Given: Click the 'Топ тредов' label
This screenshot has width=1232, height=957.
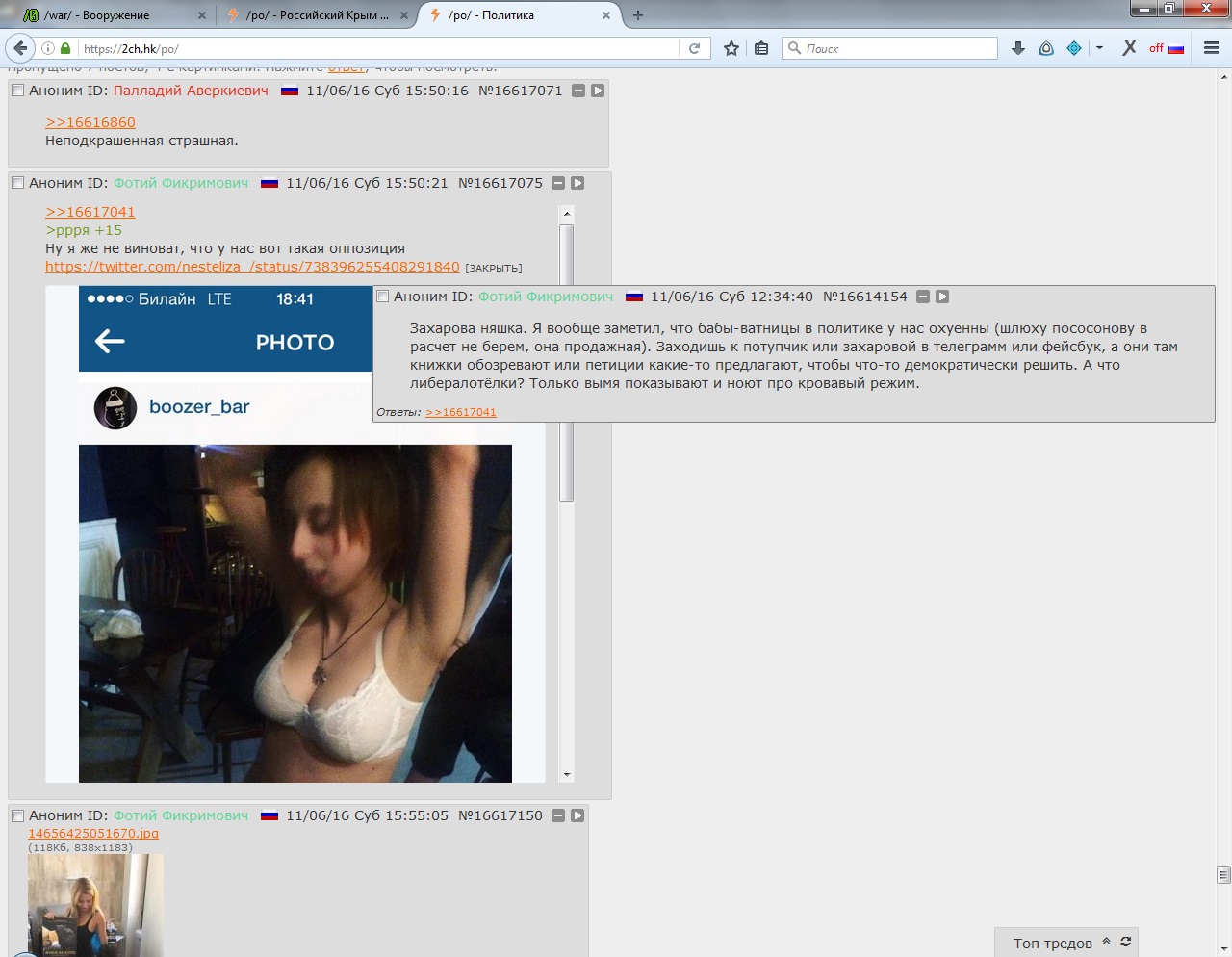Looking at the screenshot, I should click(1052, 944).
